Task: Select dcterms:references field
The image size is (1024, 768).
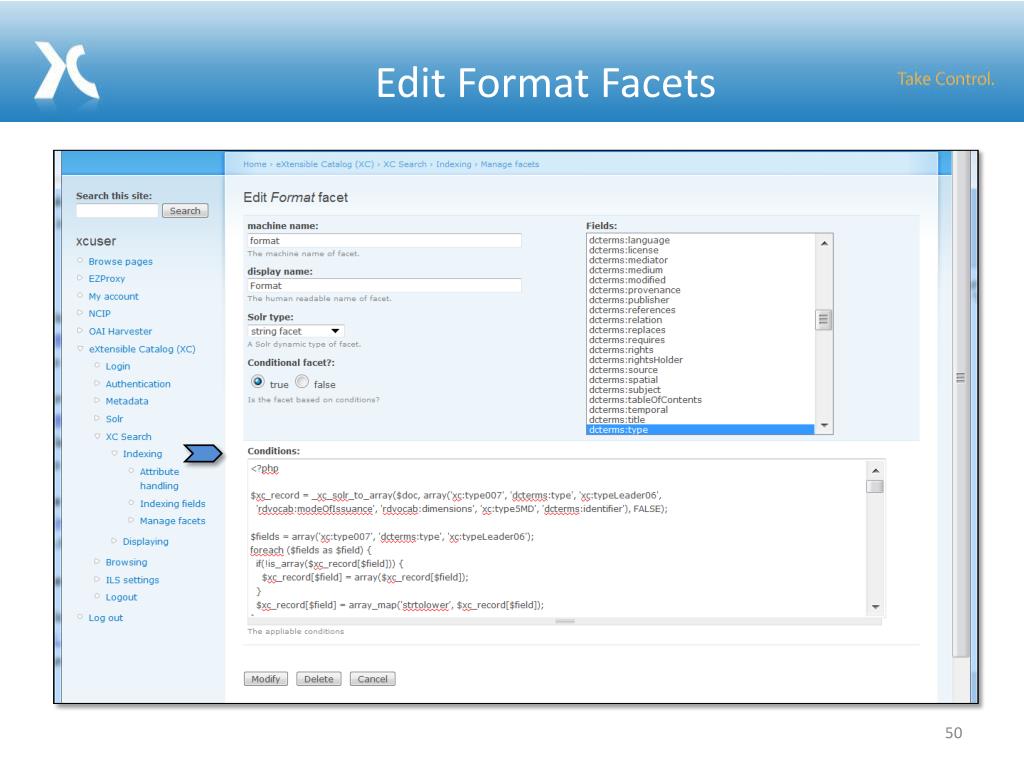Action: (x=632, y=310)
